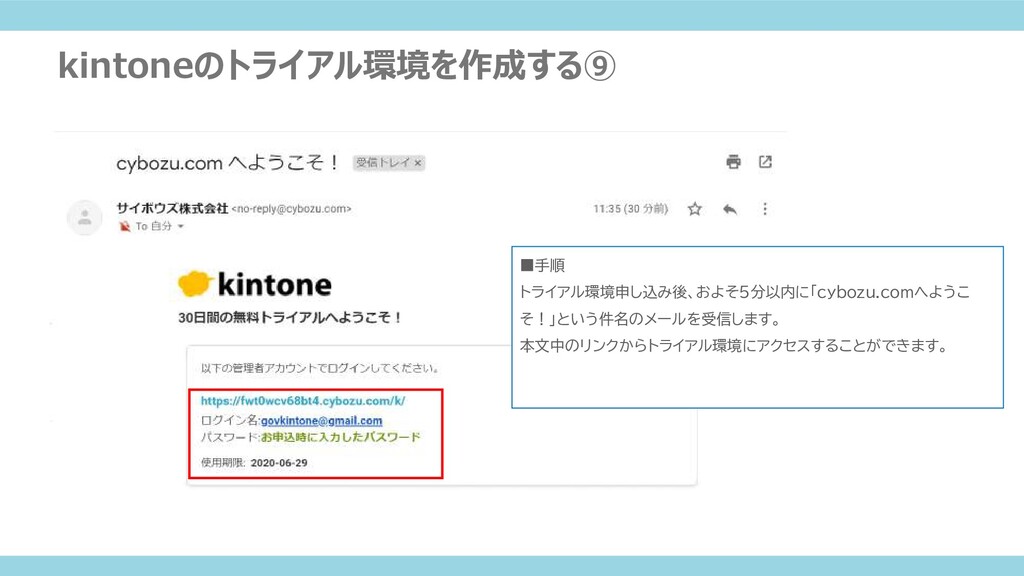Viewport: 1024px width, 576px height.
Task: Reply to the email using arrow icon
Action: click(730, 209)
